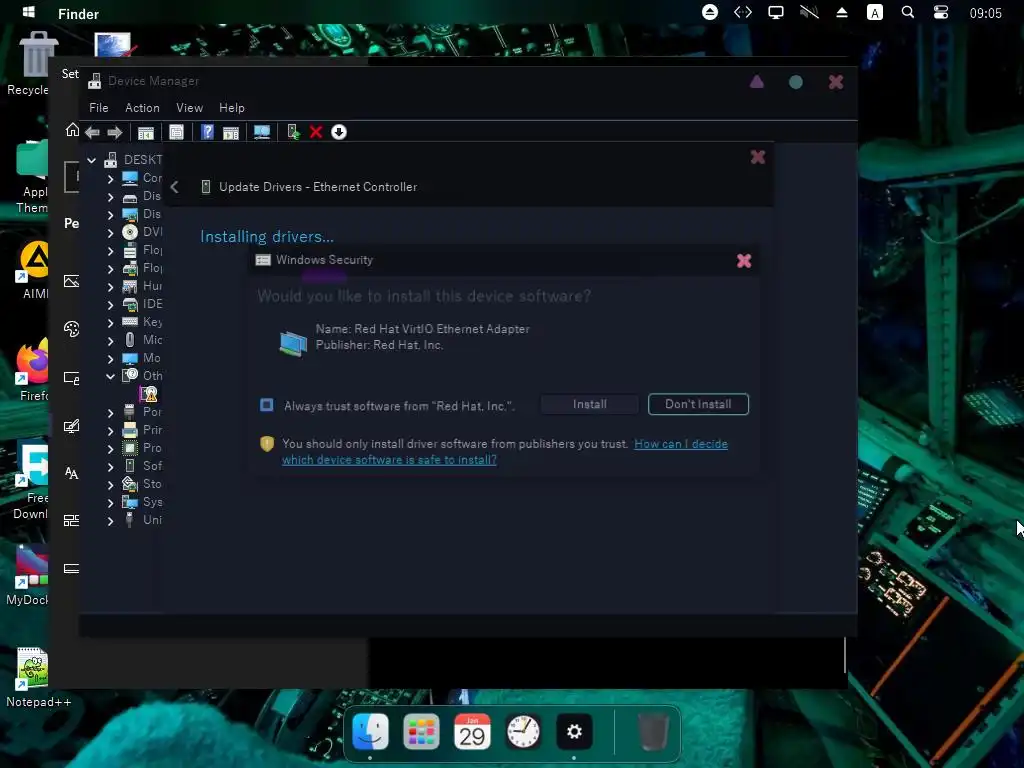Expand the 'Cor' computer node in device tree
Screen dimensions: 1024x768
click(x=110, y=178)
